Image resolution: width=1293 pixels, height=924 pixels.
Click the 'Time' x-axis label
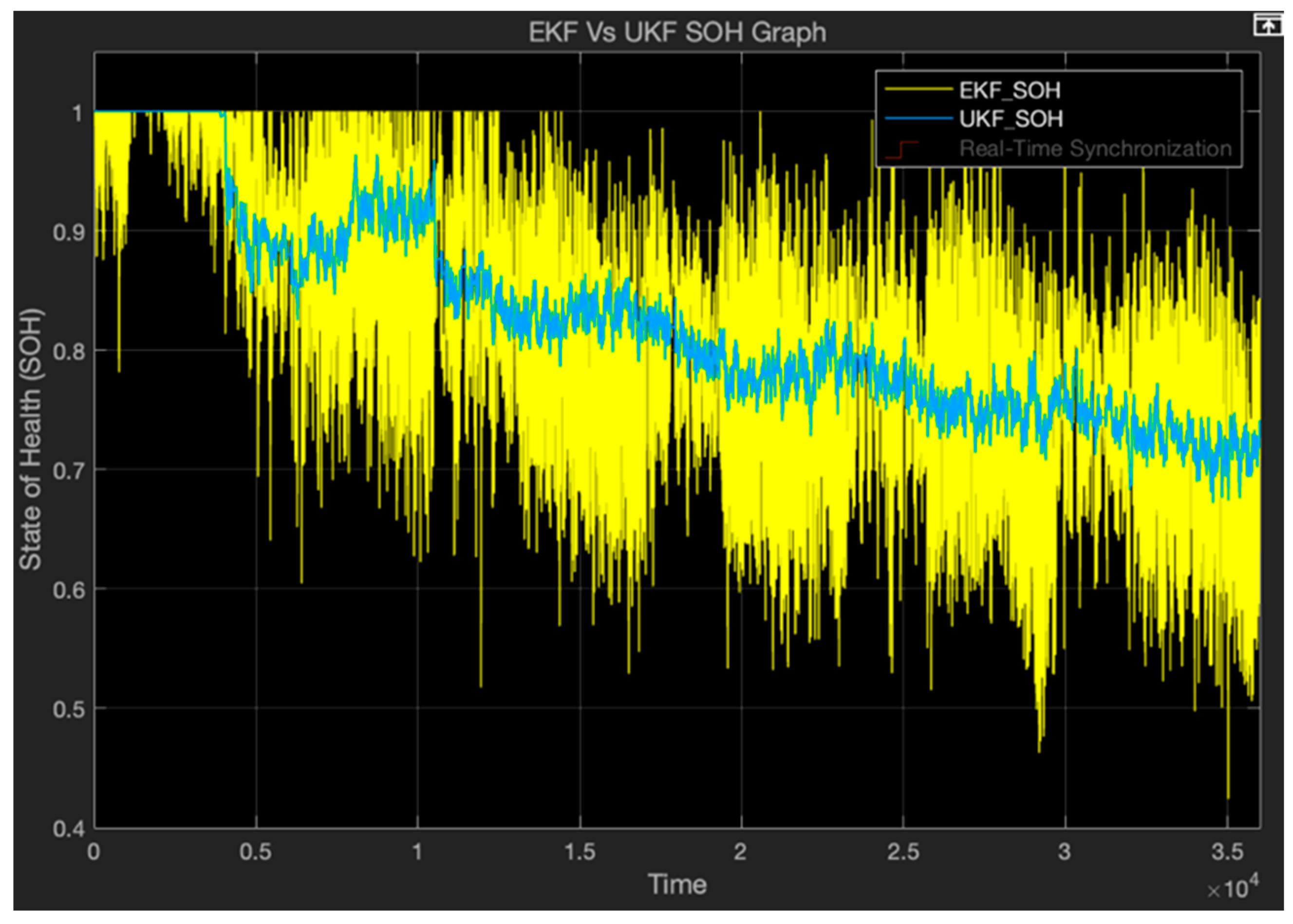coord(677,885)
